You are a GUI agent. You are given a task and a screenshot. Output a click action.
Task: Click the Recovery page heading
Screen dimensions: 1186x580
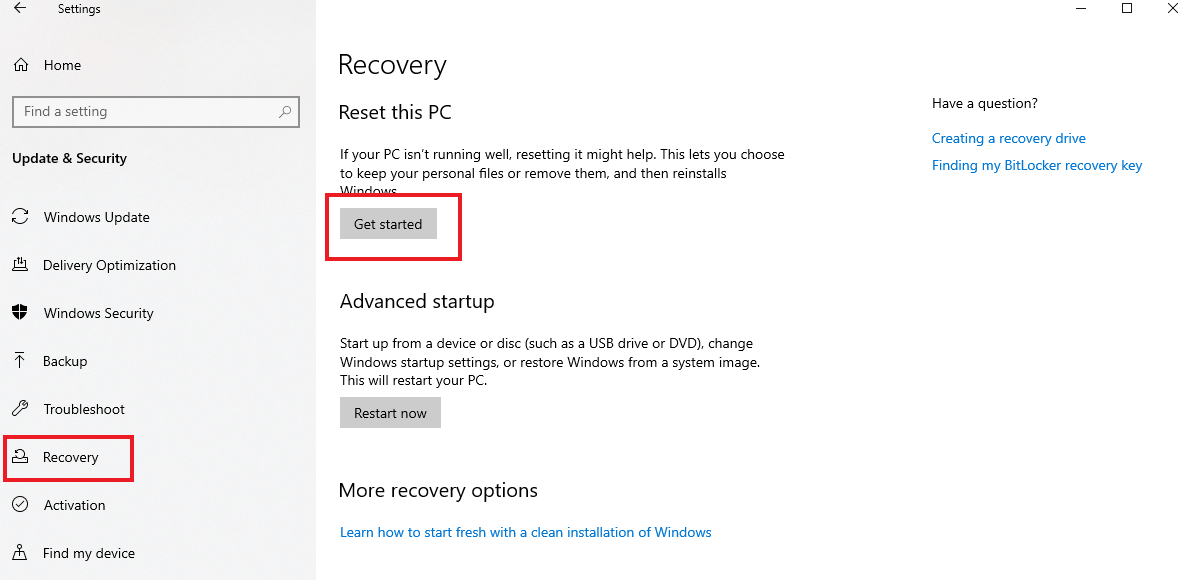[x=392, y=64]
